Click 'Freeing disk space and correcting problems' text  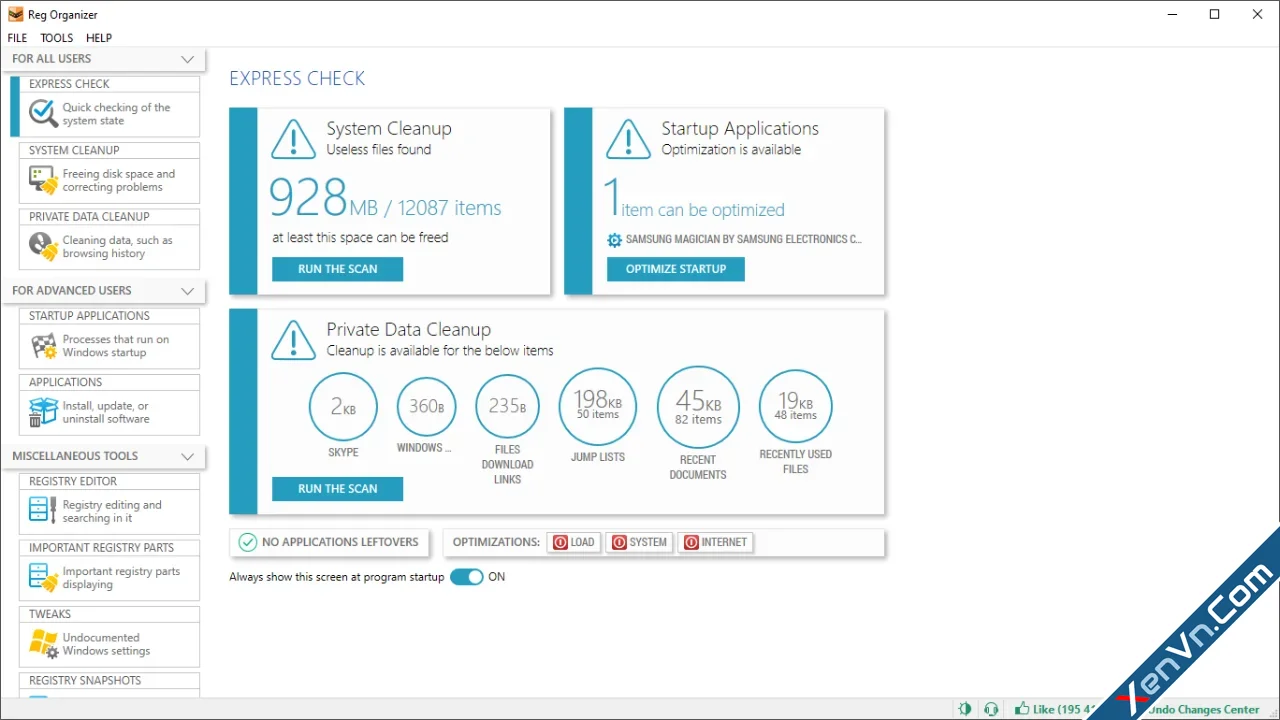click(x=119, y=180)
